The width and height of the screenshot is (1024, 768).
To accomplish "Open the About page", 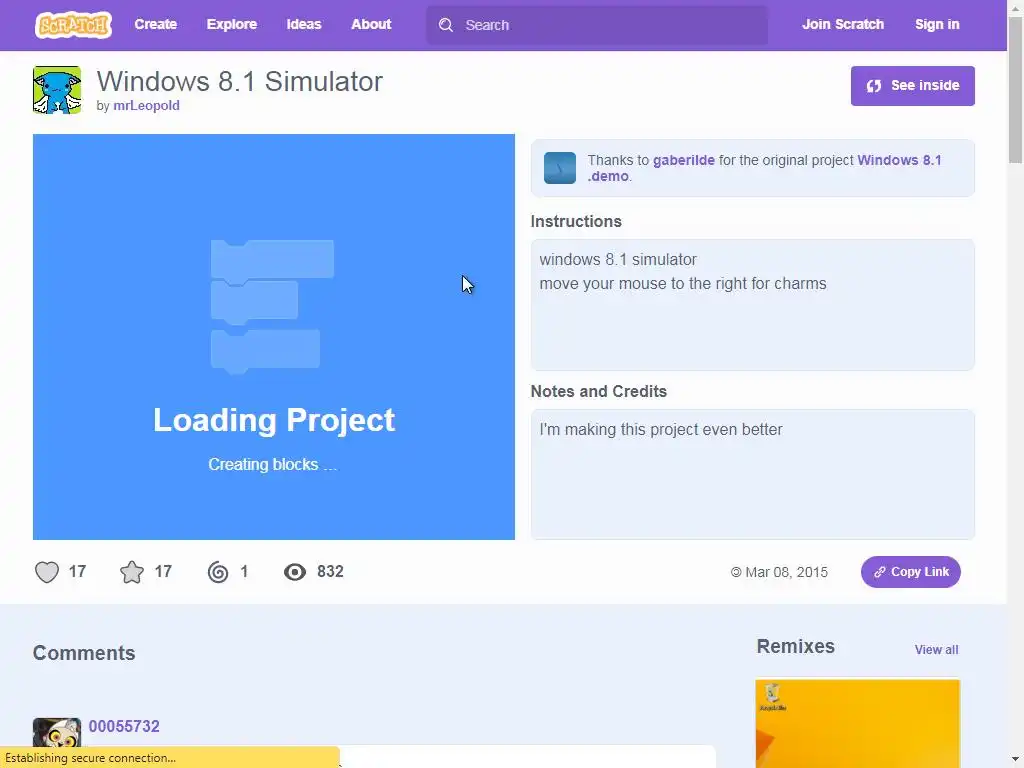I will pyautogui.click(x=371, y=24).
